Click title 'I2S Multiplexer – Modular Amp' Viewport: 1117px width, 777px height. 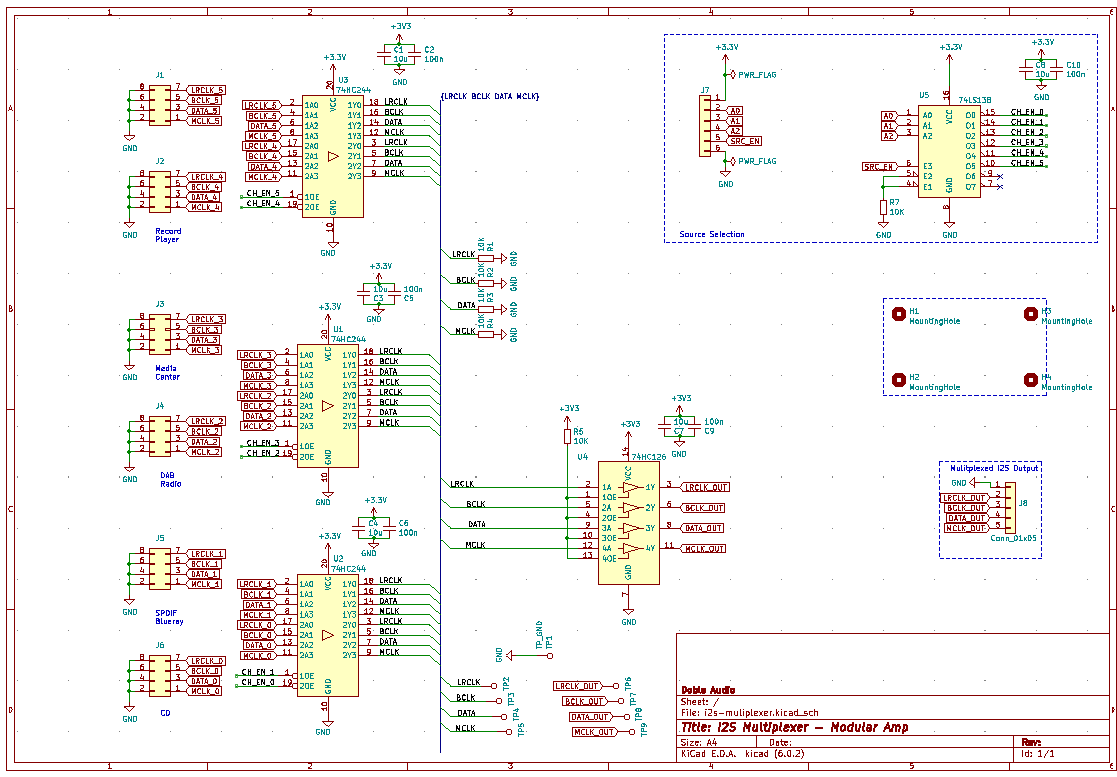(794, 727)
